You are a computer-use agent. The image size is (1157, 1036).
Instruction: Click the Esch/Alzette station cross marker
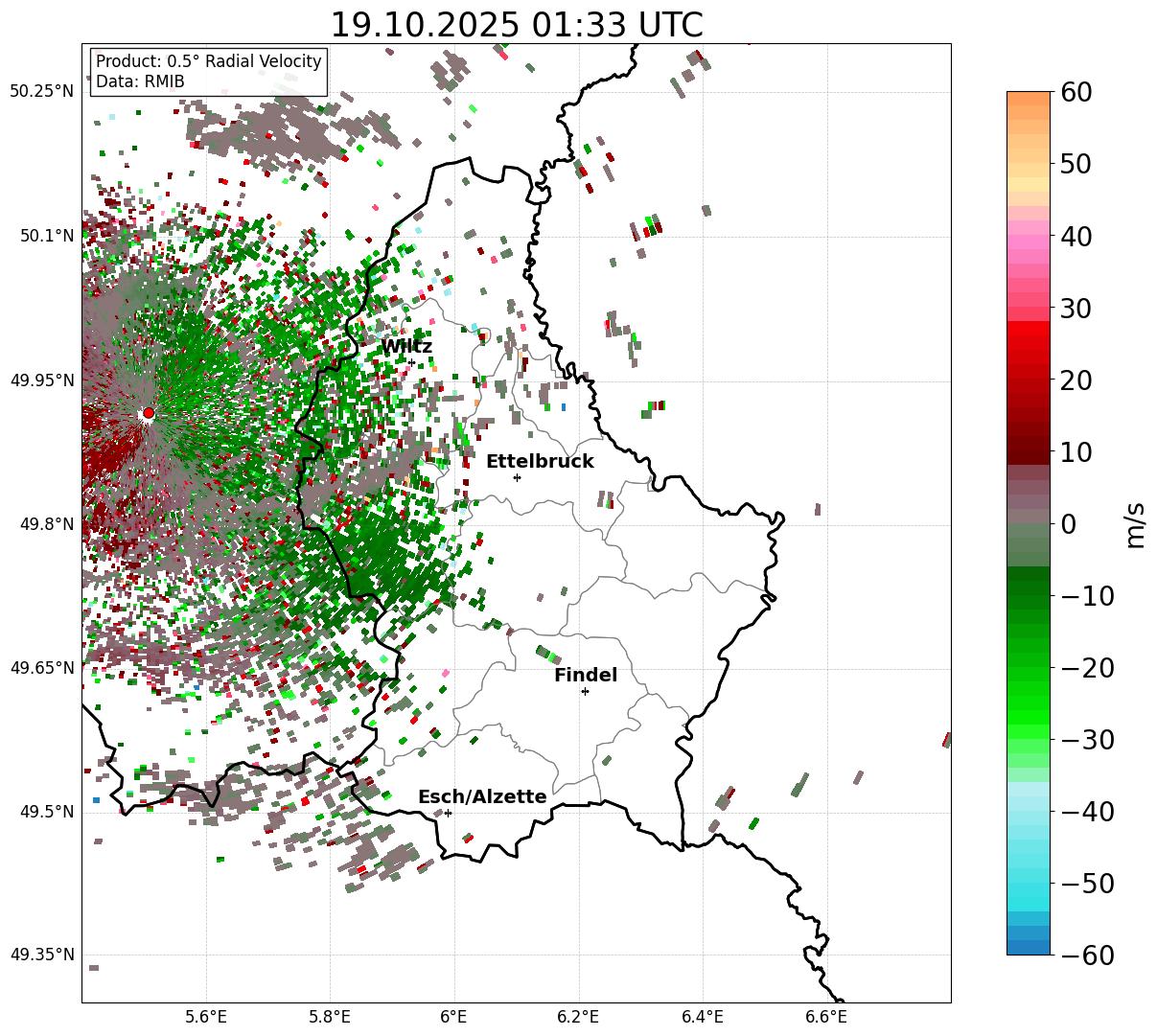pos(448,813)
